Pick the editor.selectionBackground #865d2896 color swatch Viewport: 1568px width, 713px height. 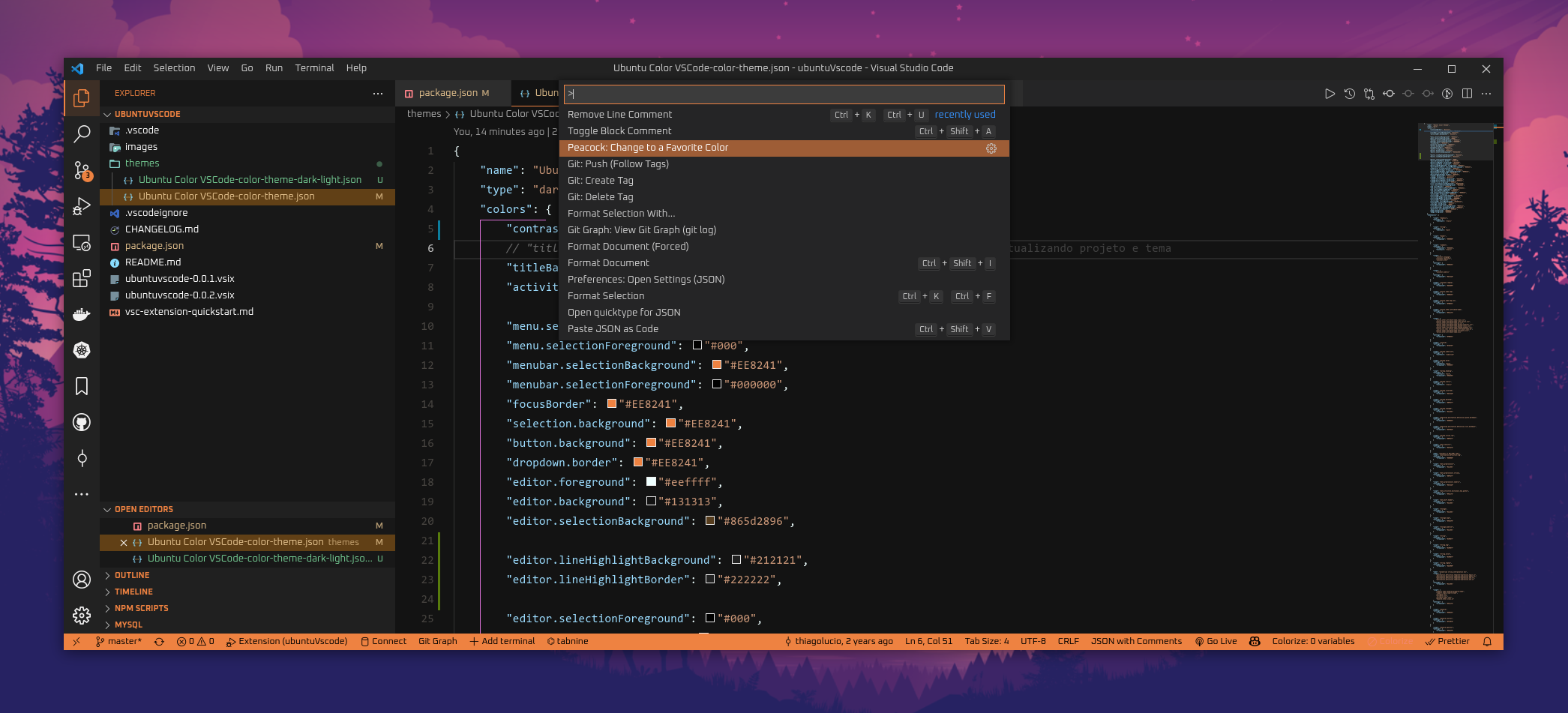coord(710,521)
